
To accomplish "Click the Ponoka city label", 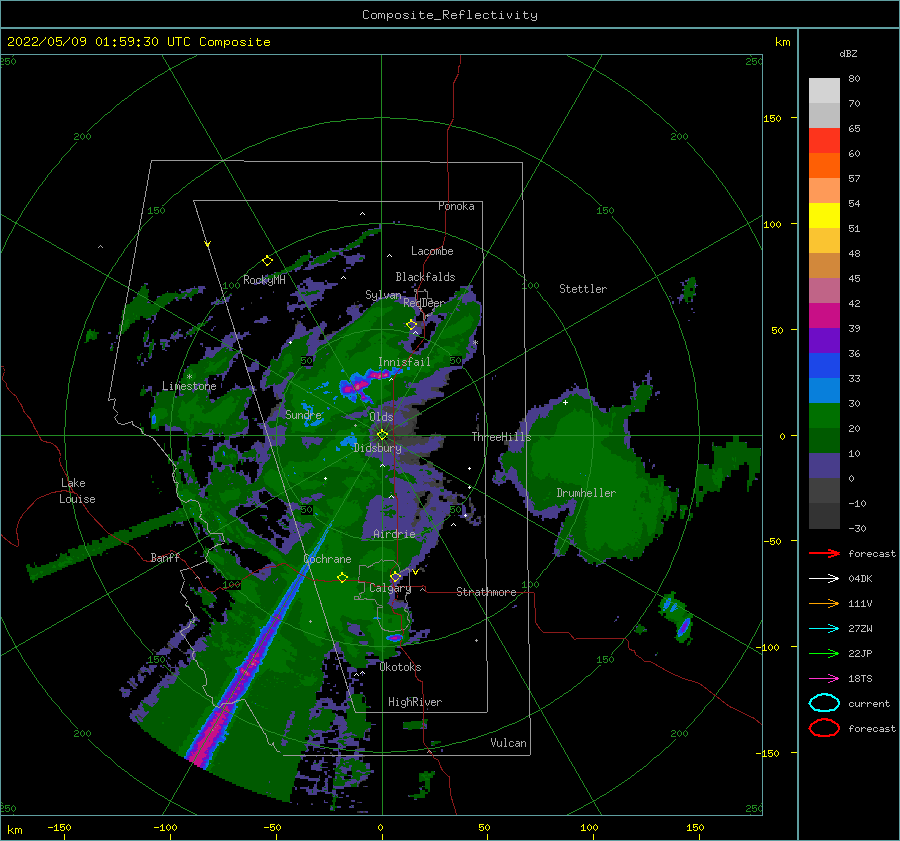I will point(456,206).
